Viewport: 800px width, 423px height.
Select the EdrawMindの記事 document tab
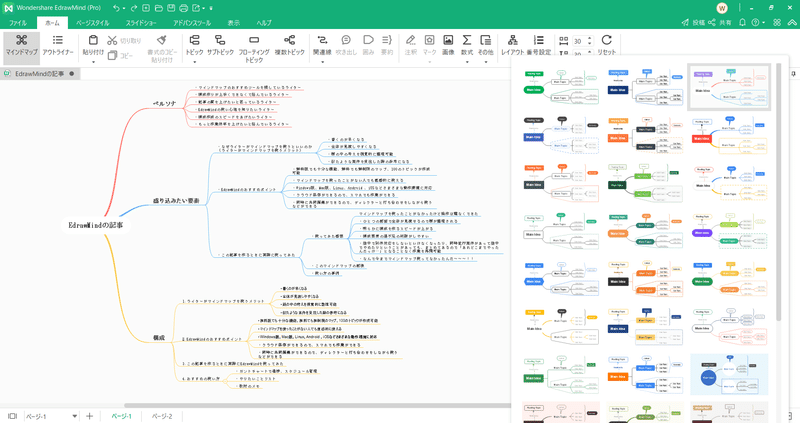pyautogui.click(x=40, y=73)
